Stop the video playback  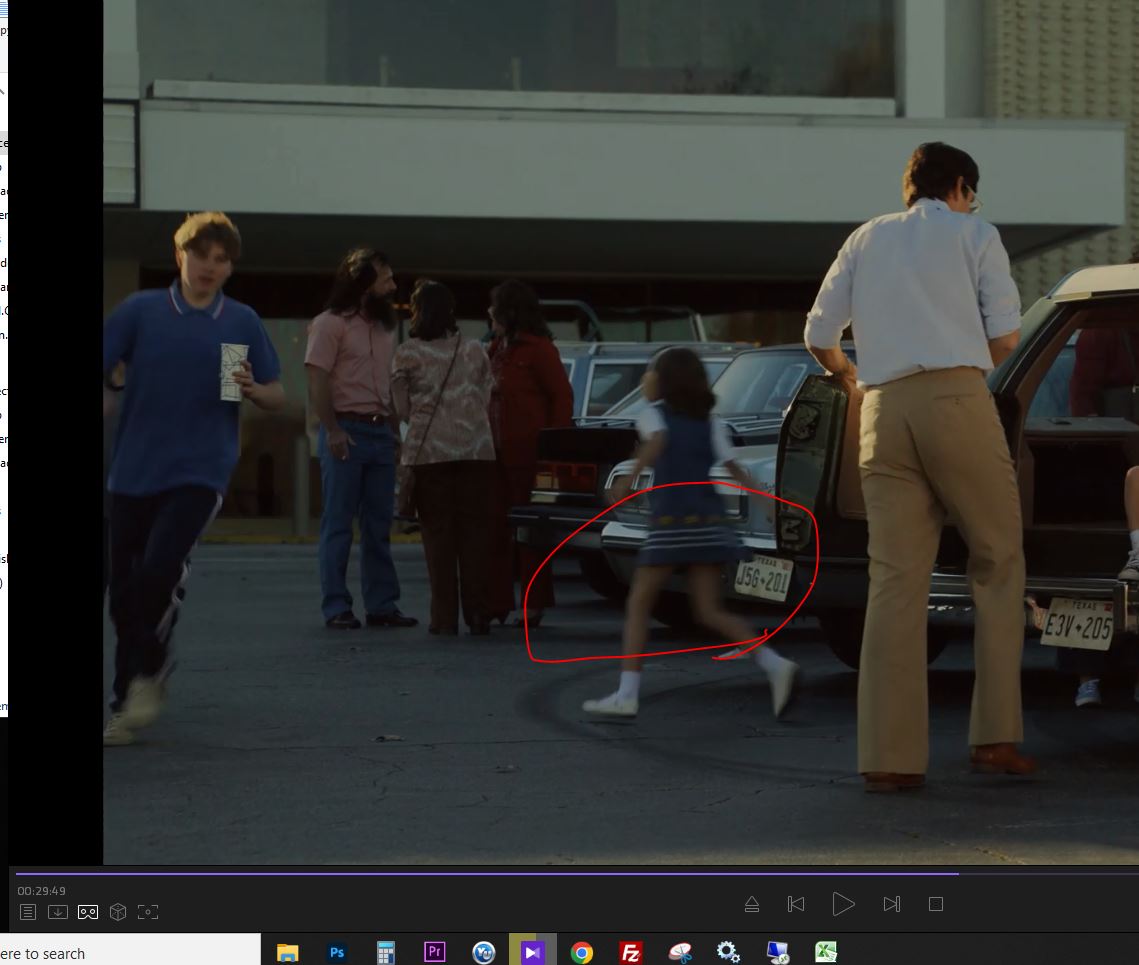(x=936, y=904)
